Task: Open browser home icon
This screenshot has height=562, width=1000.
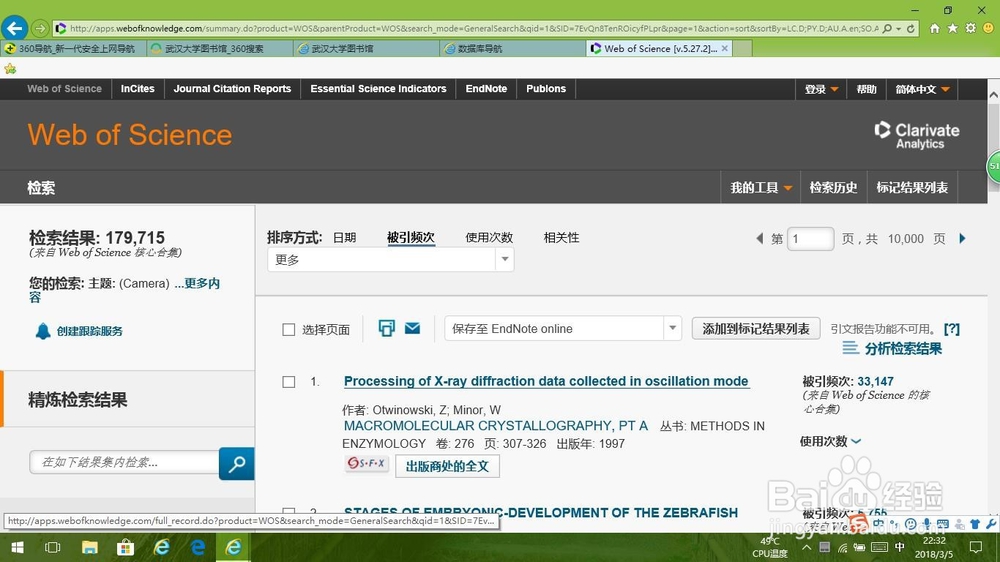Action: (934, 29)
